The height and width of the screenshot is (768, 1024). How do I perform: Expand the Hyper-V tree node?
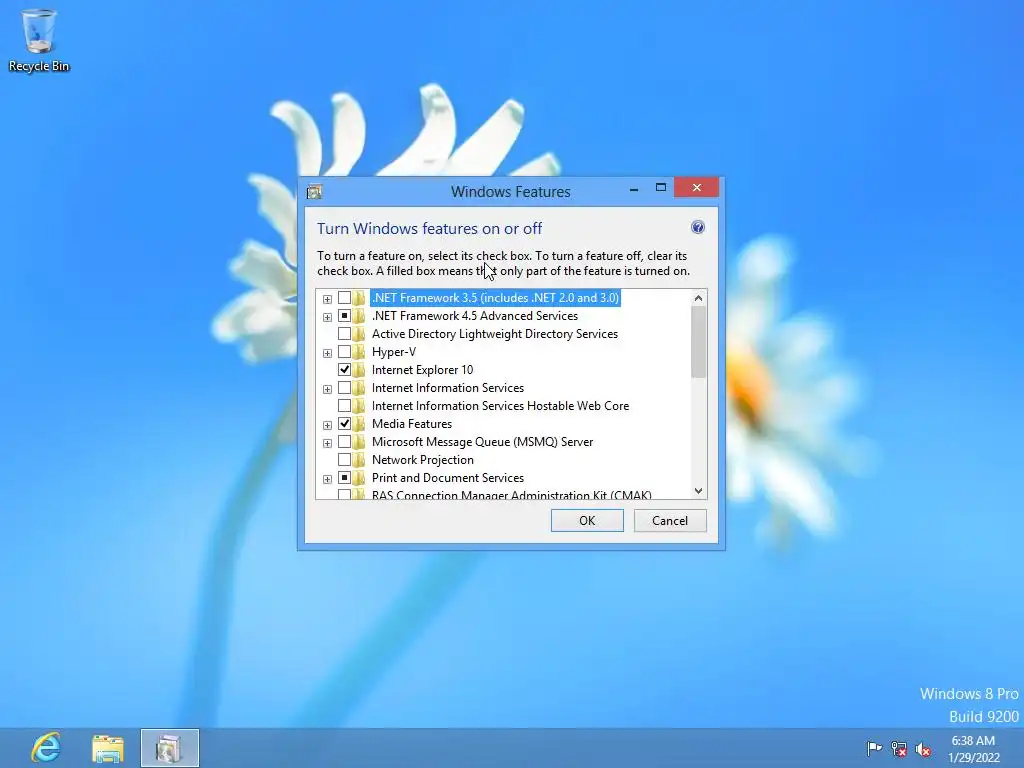click(x=327, y=353)
